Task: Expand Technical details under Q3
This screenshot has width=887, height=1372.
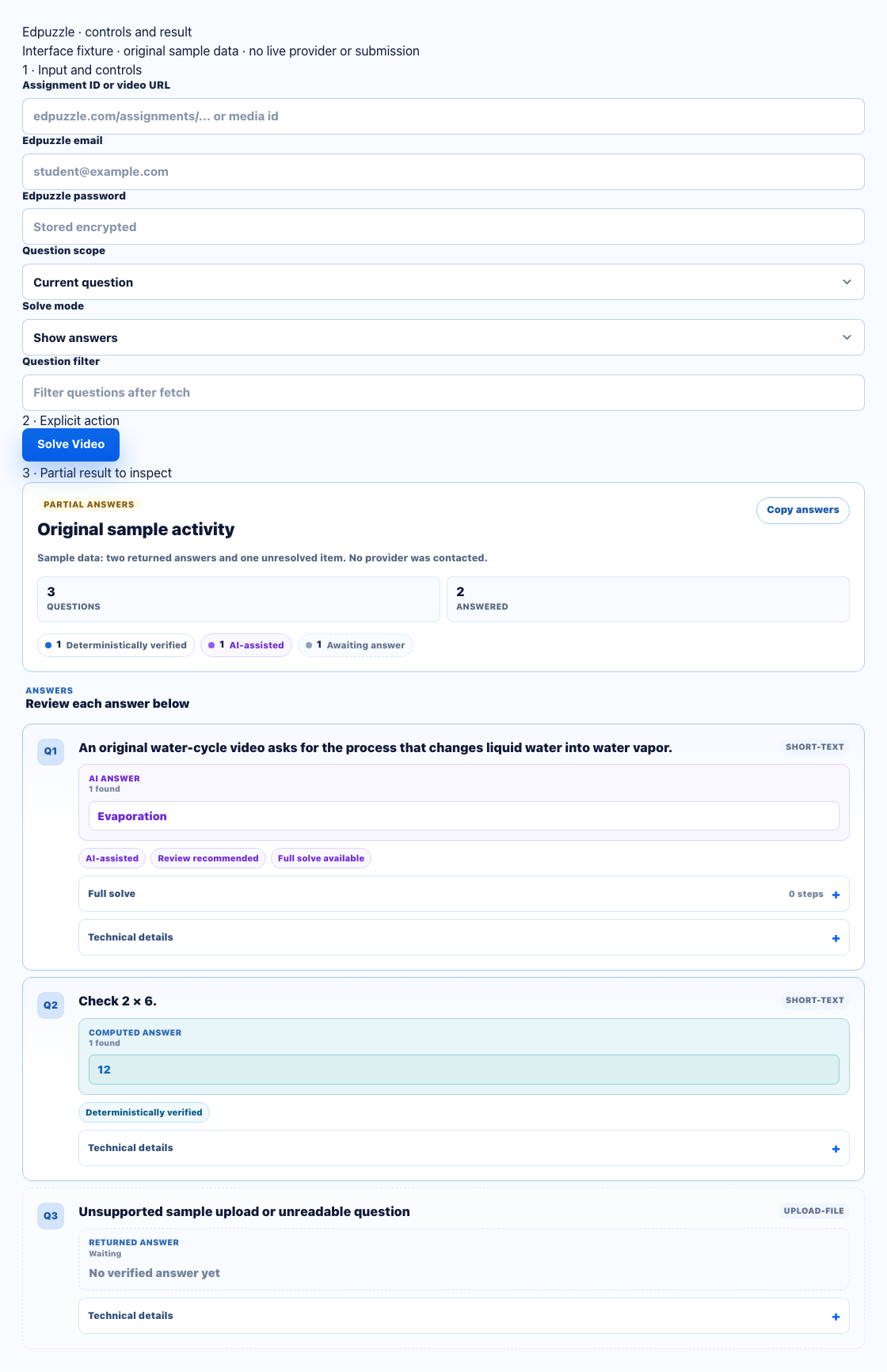Action: [x=463, y=1316]
